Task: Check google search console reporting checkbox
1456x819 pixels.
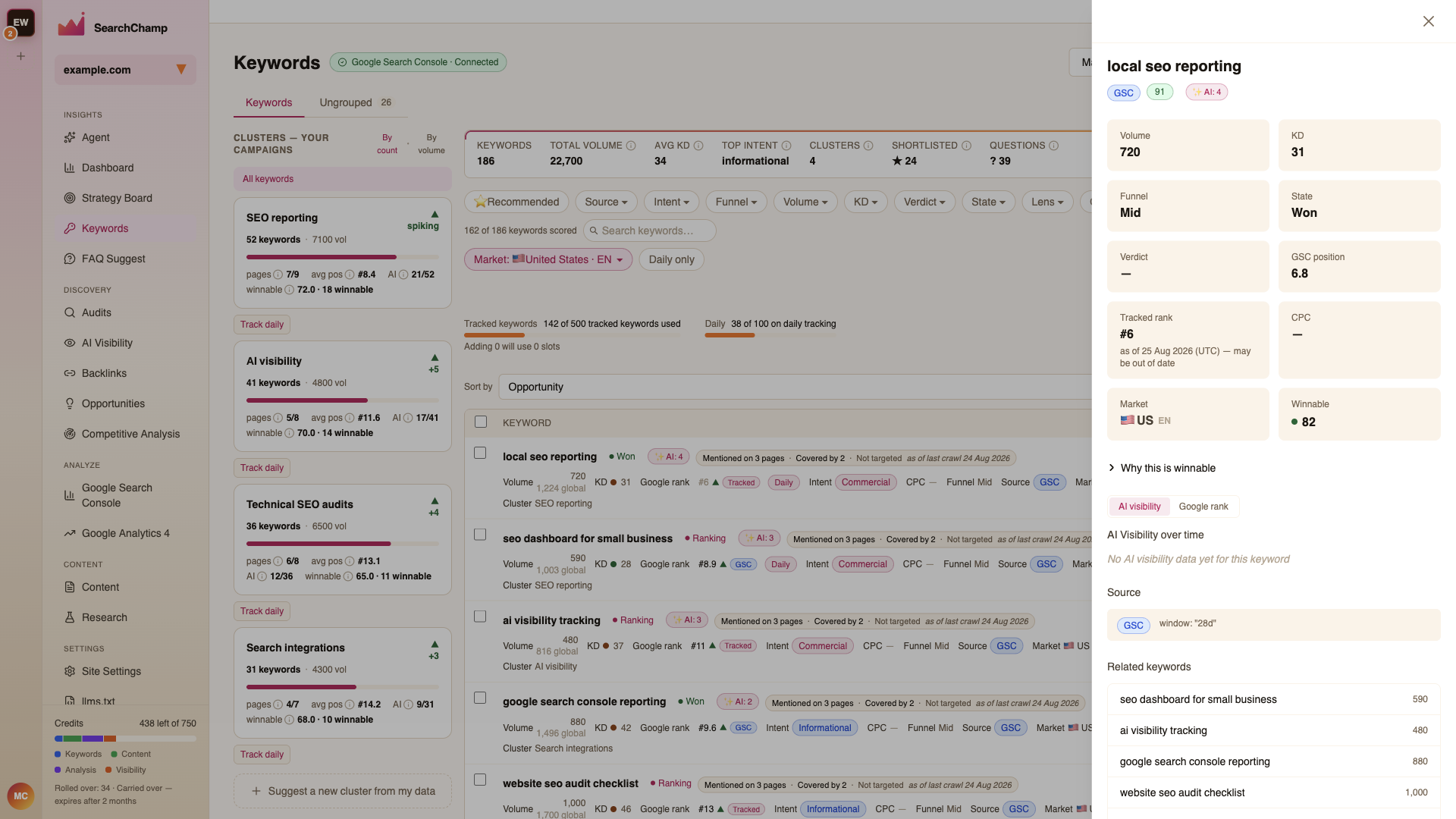Action: (480, 698)
